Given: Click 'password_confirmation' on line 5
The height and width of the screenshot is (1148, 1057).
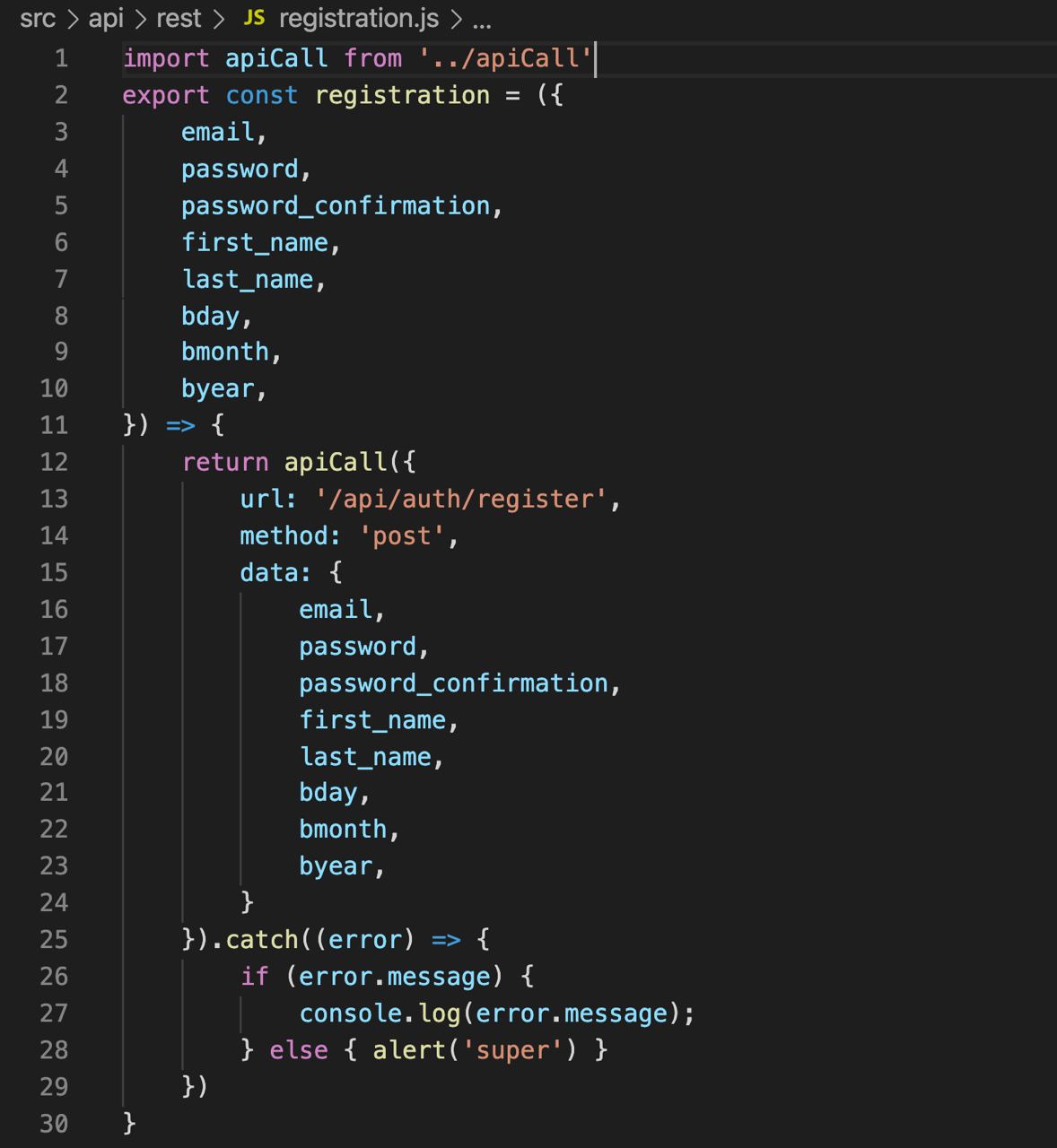Looking at the screenshot, I should [336, 205].
